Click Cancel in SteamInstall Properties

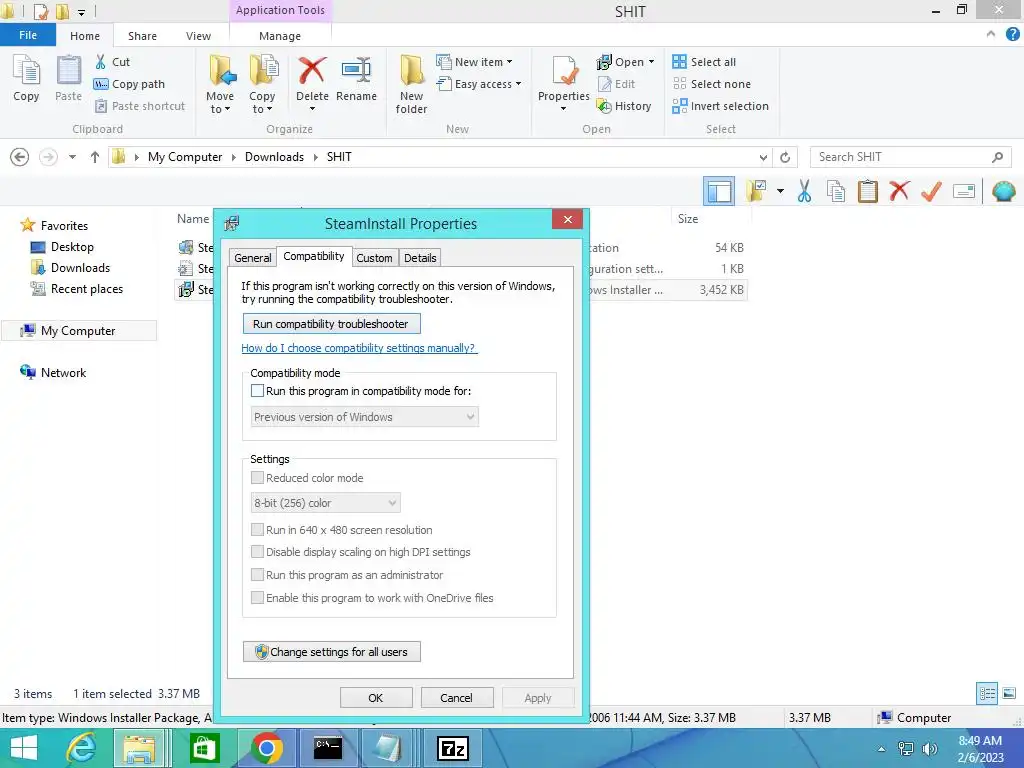pyautogui.click(x=456, y=697)
